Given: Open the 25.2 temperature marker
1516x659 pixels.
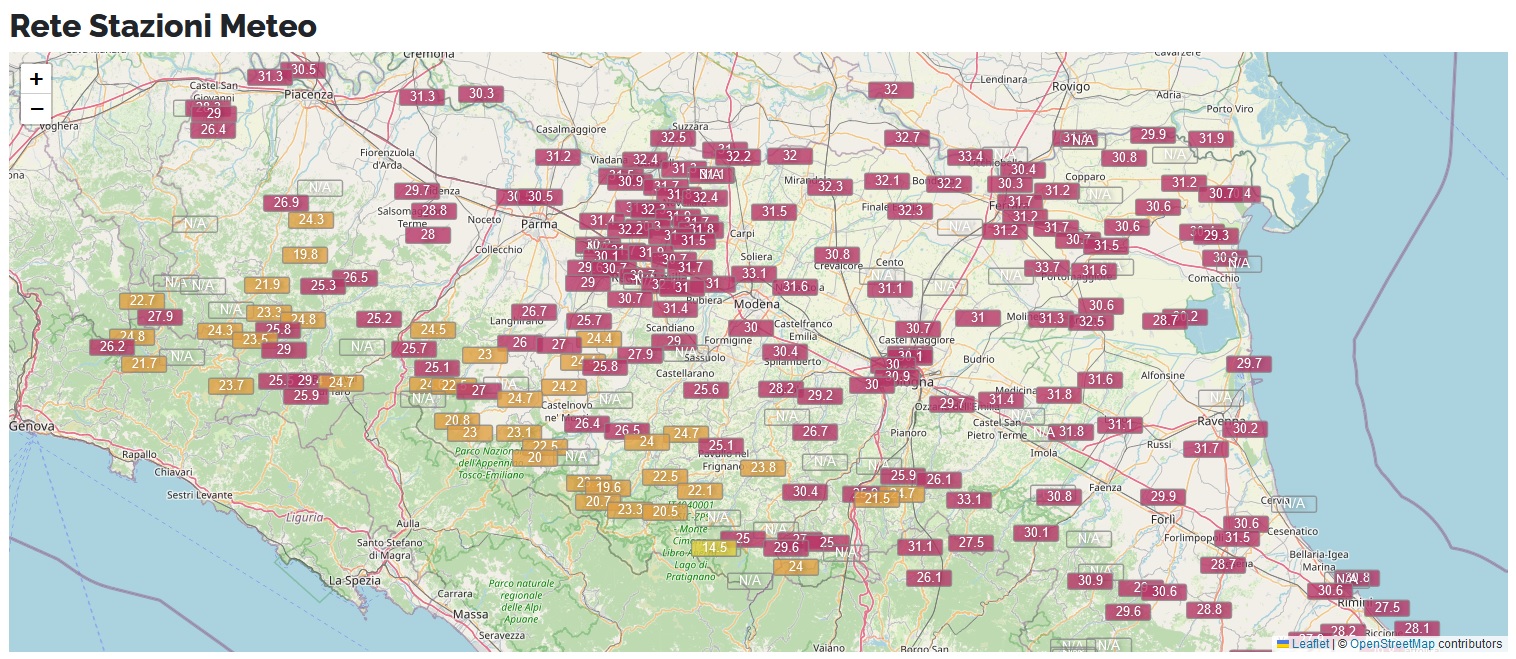Looking at the screenshot, I should 379,319.
